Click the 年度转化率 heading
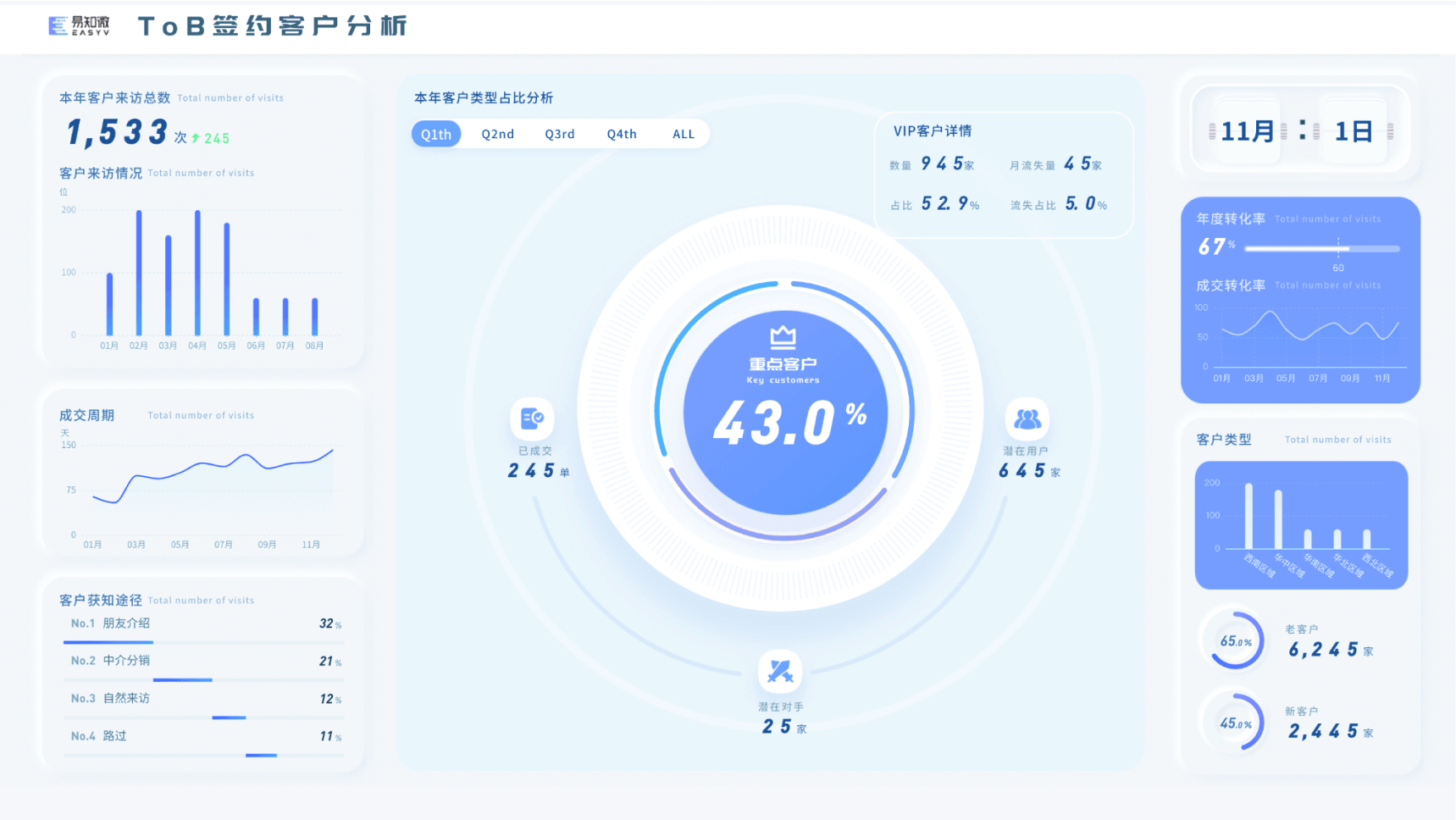This screenshot has width=1456, height=820. coord(1231,219)
